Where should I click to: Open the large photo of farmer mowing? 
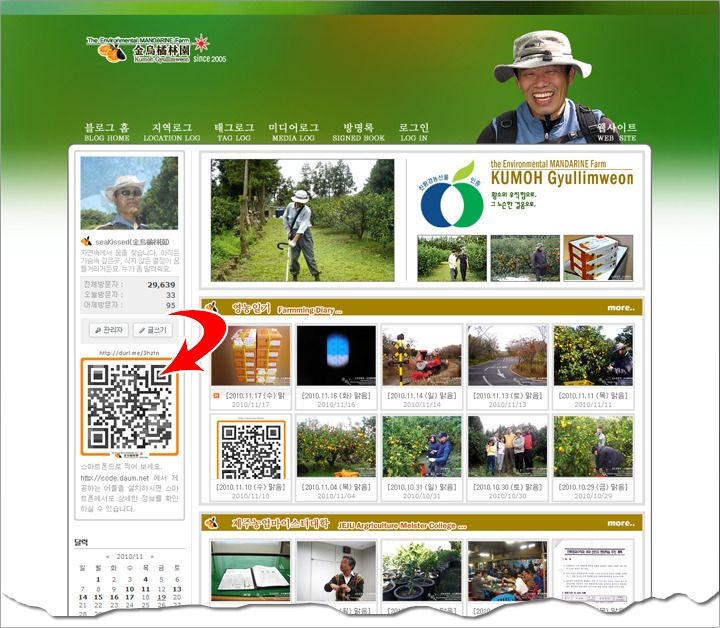(x=303, y=220)
